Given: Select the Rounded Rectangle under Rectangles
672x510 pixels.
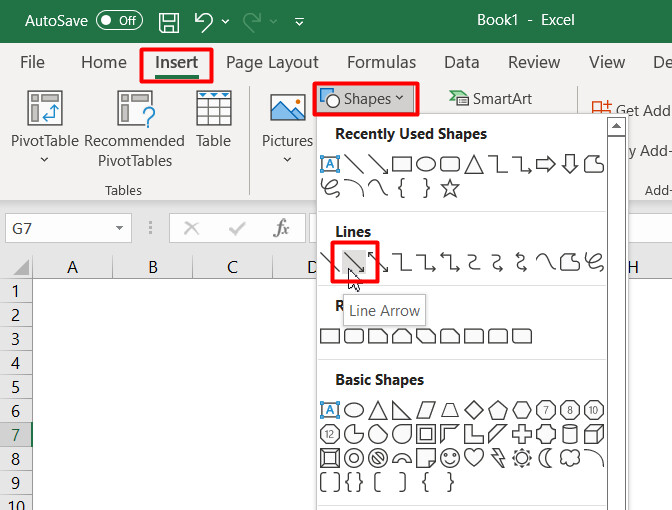Looking at the screenshot, I should click(x=354, y=336).
